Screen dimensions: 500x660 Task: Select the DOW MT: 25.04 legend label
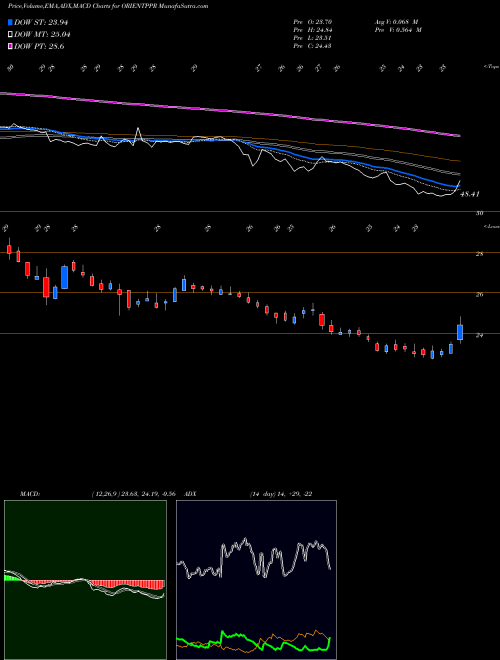tap(42, 35)
